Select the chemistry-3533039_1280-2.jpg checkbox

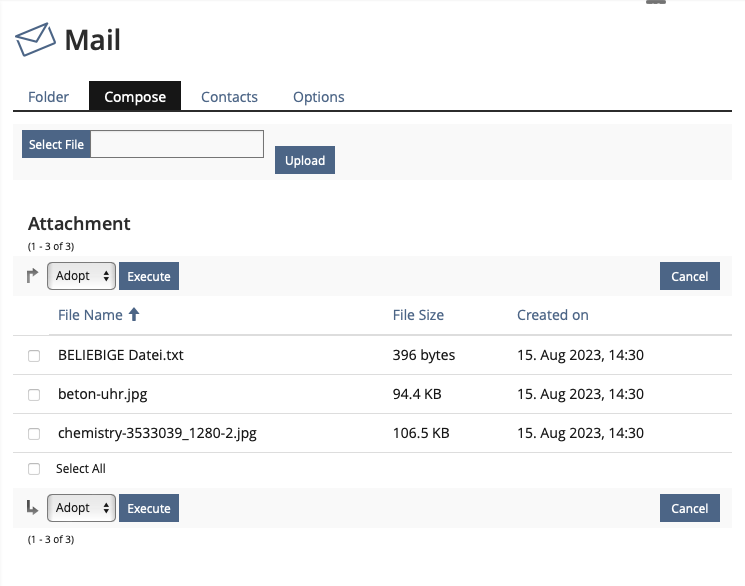tap(34, 434)
